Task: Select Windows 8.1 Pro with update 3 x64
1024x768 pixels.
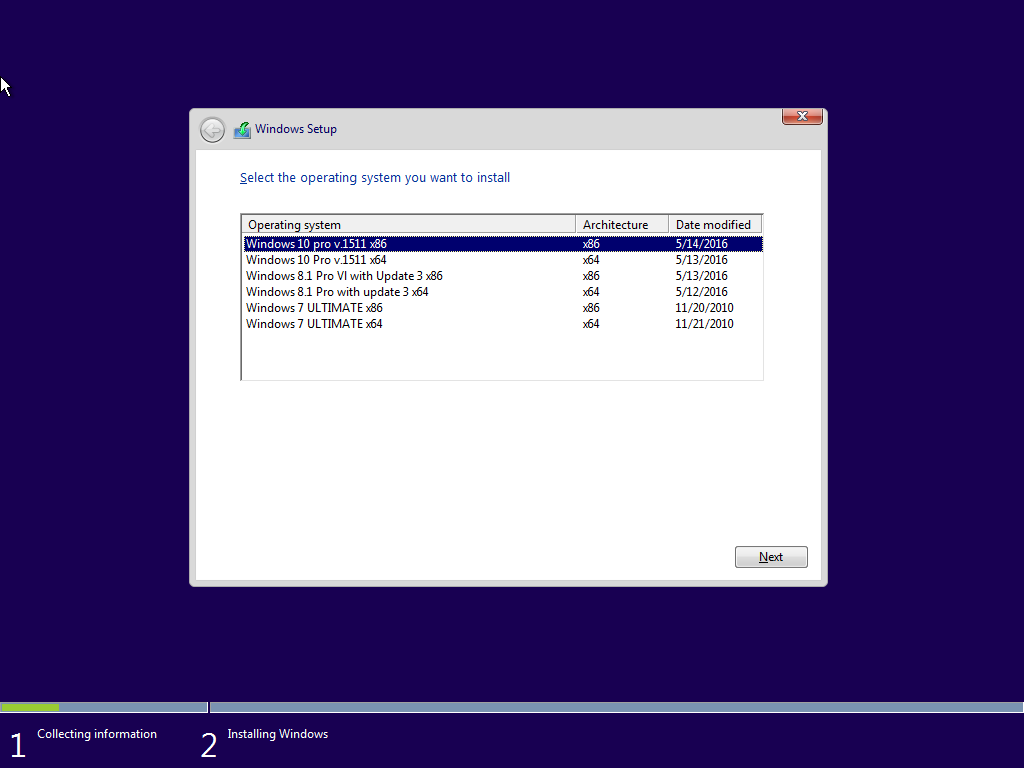Action: tap(503, 292)
